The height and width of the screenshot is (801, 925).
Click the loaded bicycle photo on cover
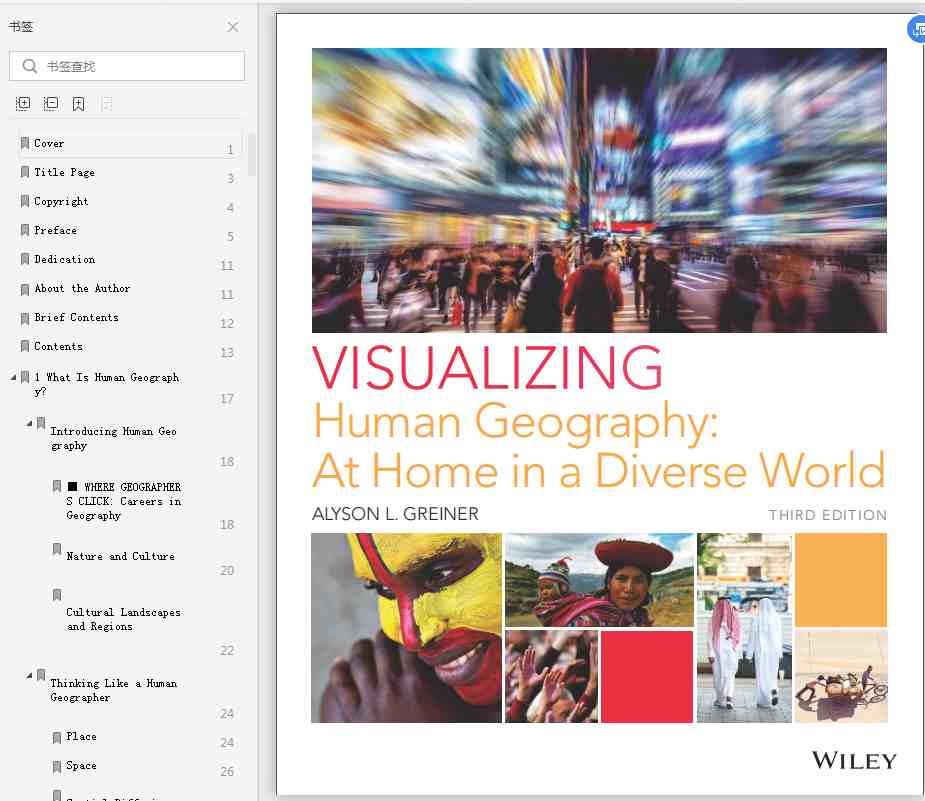pos(841,677)
